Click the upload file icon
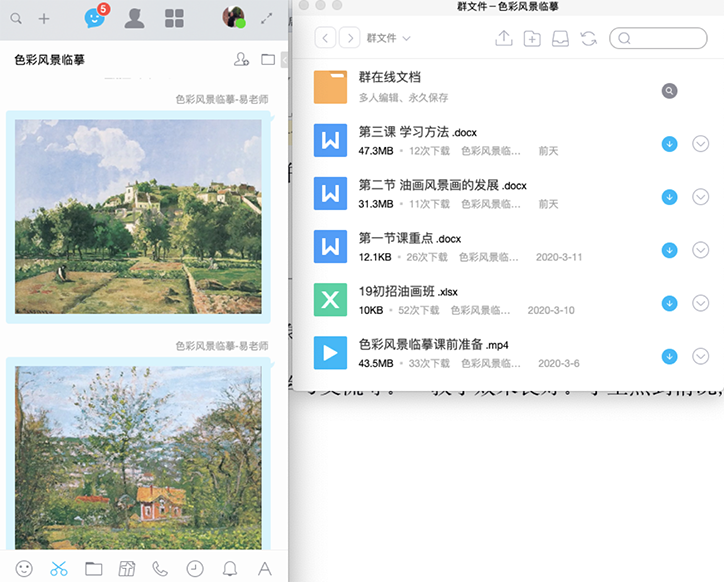The height and width of the screenshot is (582, 724). pyautogui.click(x=504, y=38)
